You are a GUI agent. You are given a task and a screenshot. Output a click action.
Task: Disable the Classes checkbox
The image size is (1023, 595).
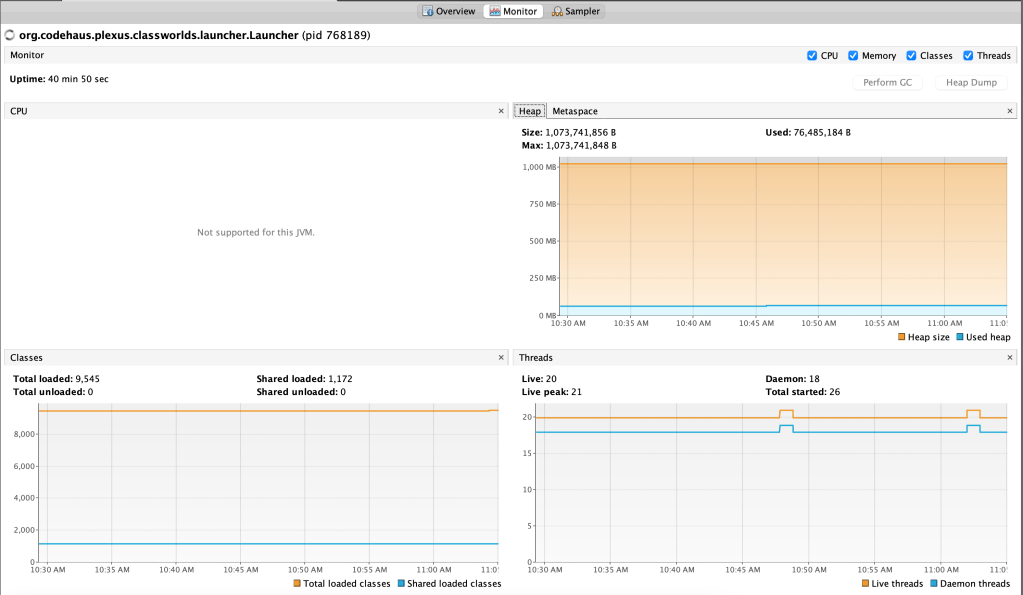pyautogui.click(x=912, y=56)
